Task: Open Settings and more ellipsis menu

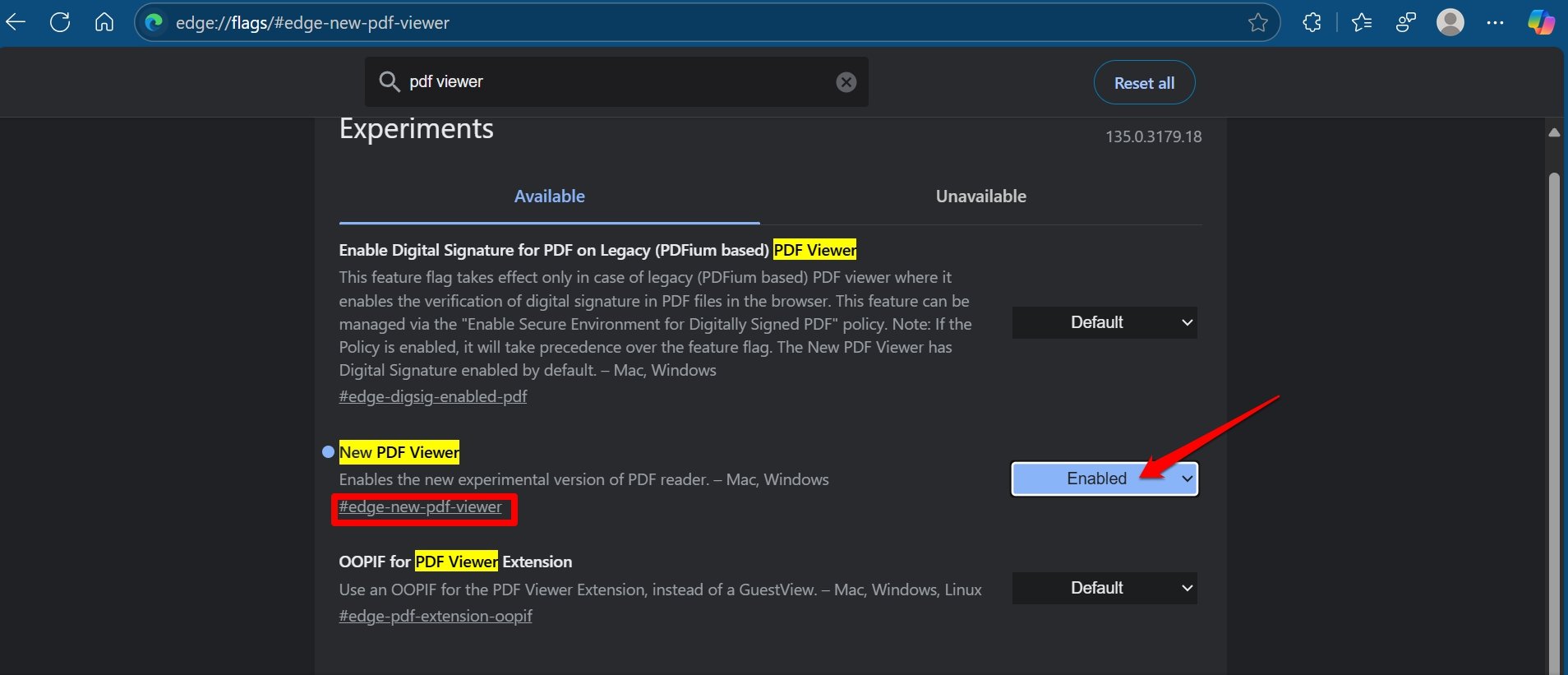Action: 1495,22
